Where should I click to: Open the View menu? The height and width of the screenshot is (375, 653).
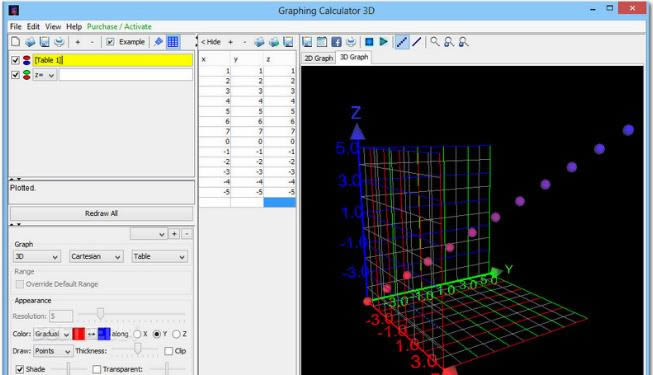tap(53, 26)
